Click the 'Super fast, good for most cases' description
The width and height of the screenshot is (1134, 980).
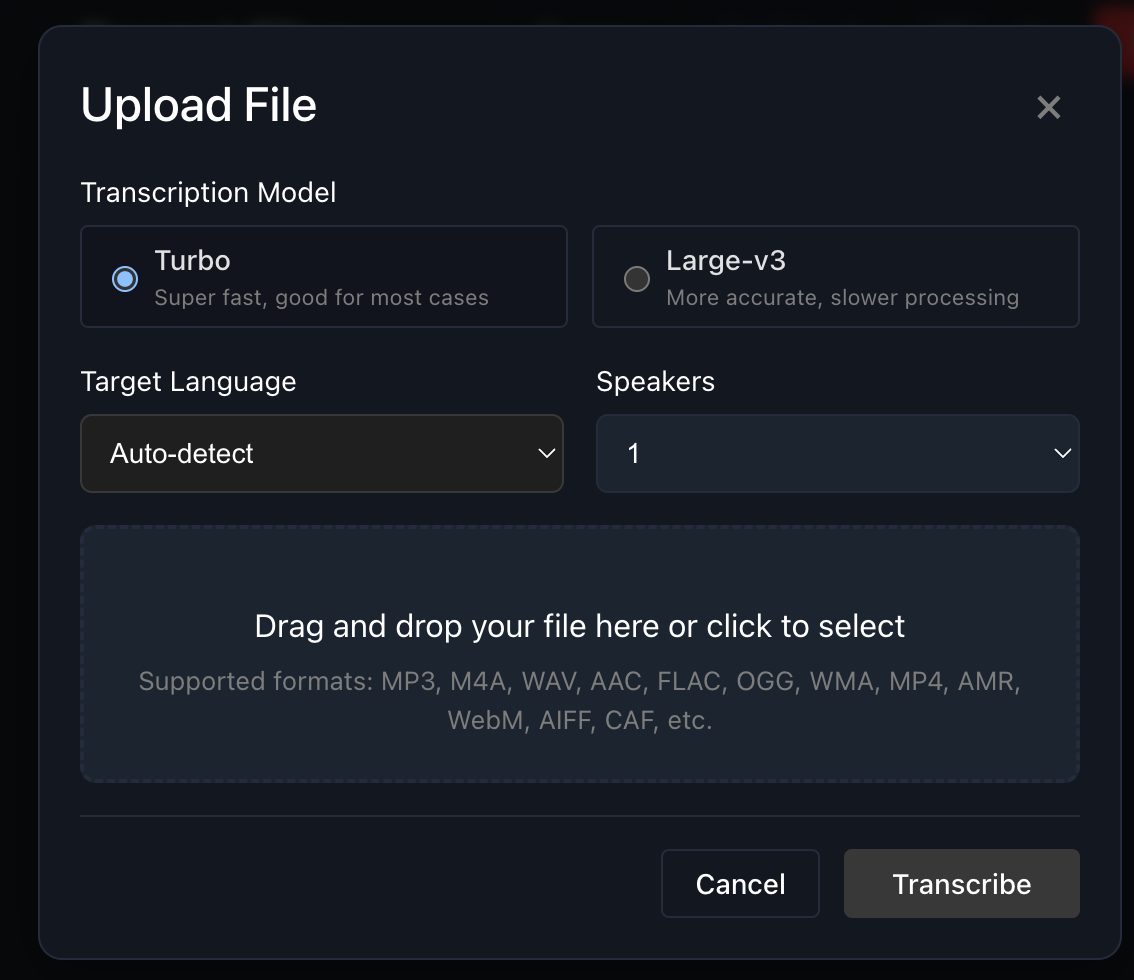click(321, 297)
